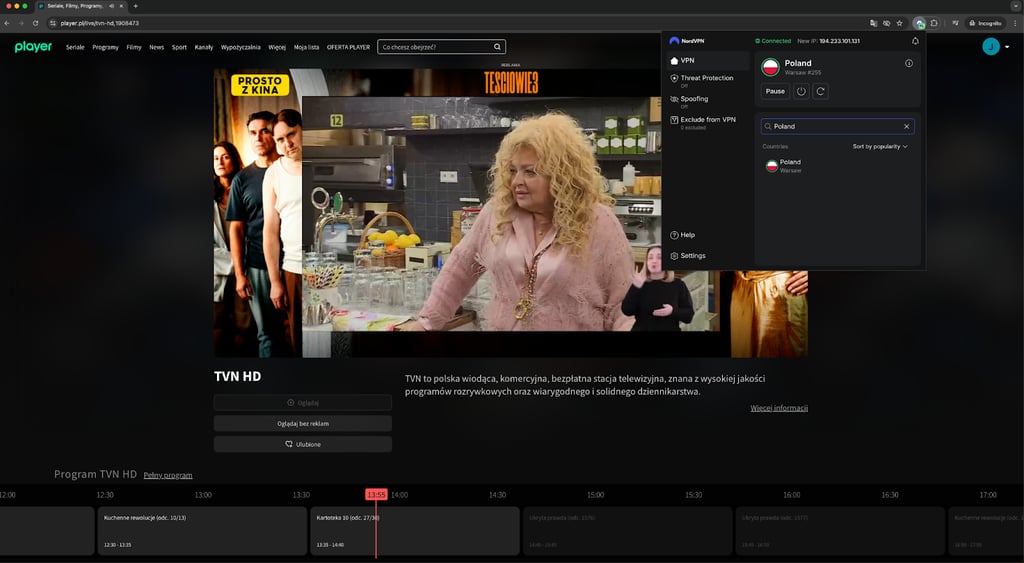Click the Oglądaj button under TVN HD
The height and width of the screenshot is (563, 1024).
pos(302,403)
